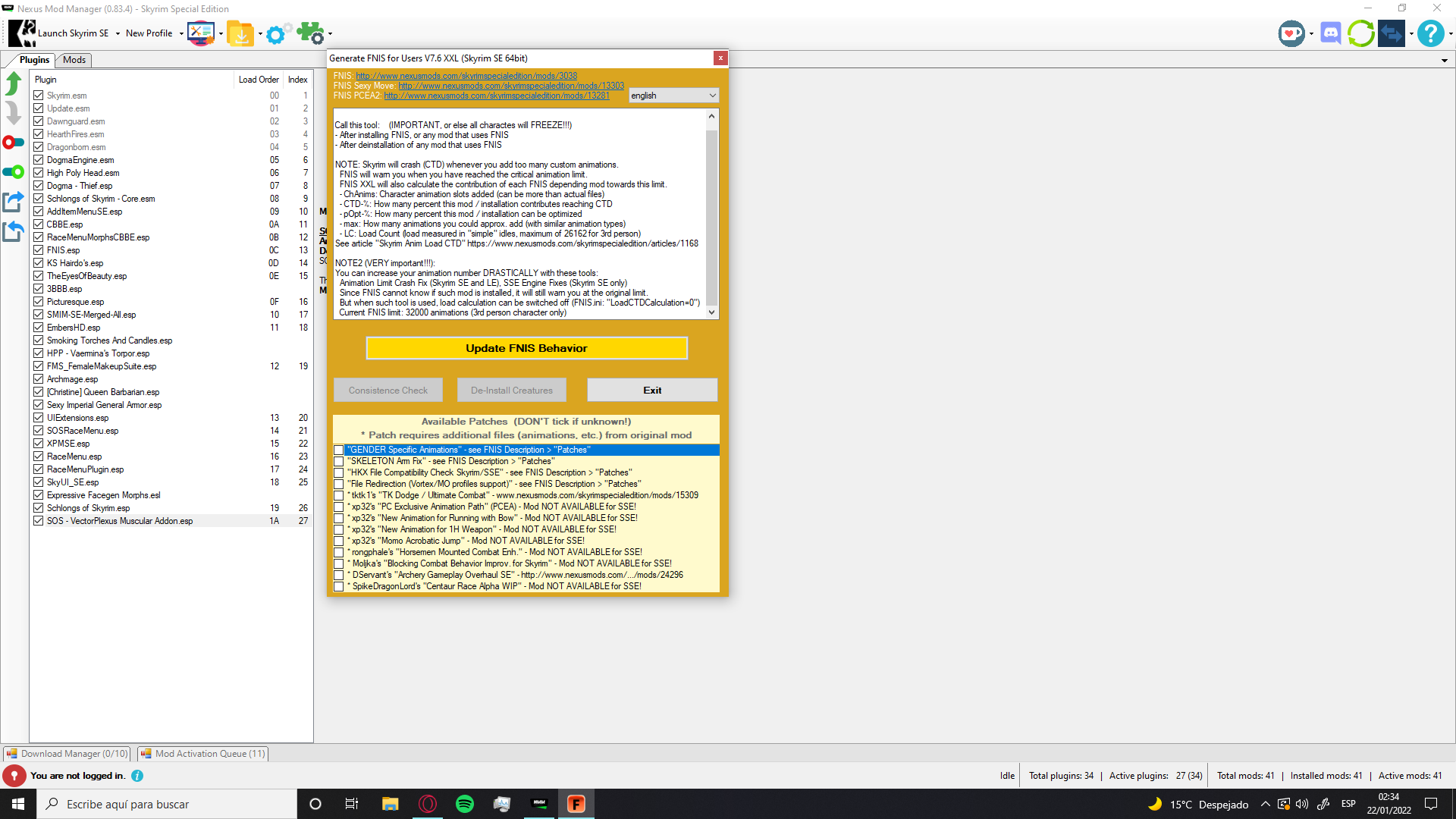Open Task View on the taskbar
The height and width of the screenshot is (819, 1456).
click(x=352, y=804)
